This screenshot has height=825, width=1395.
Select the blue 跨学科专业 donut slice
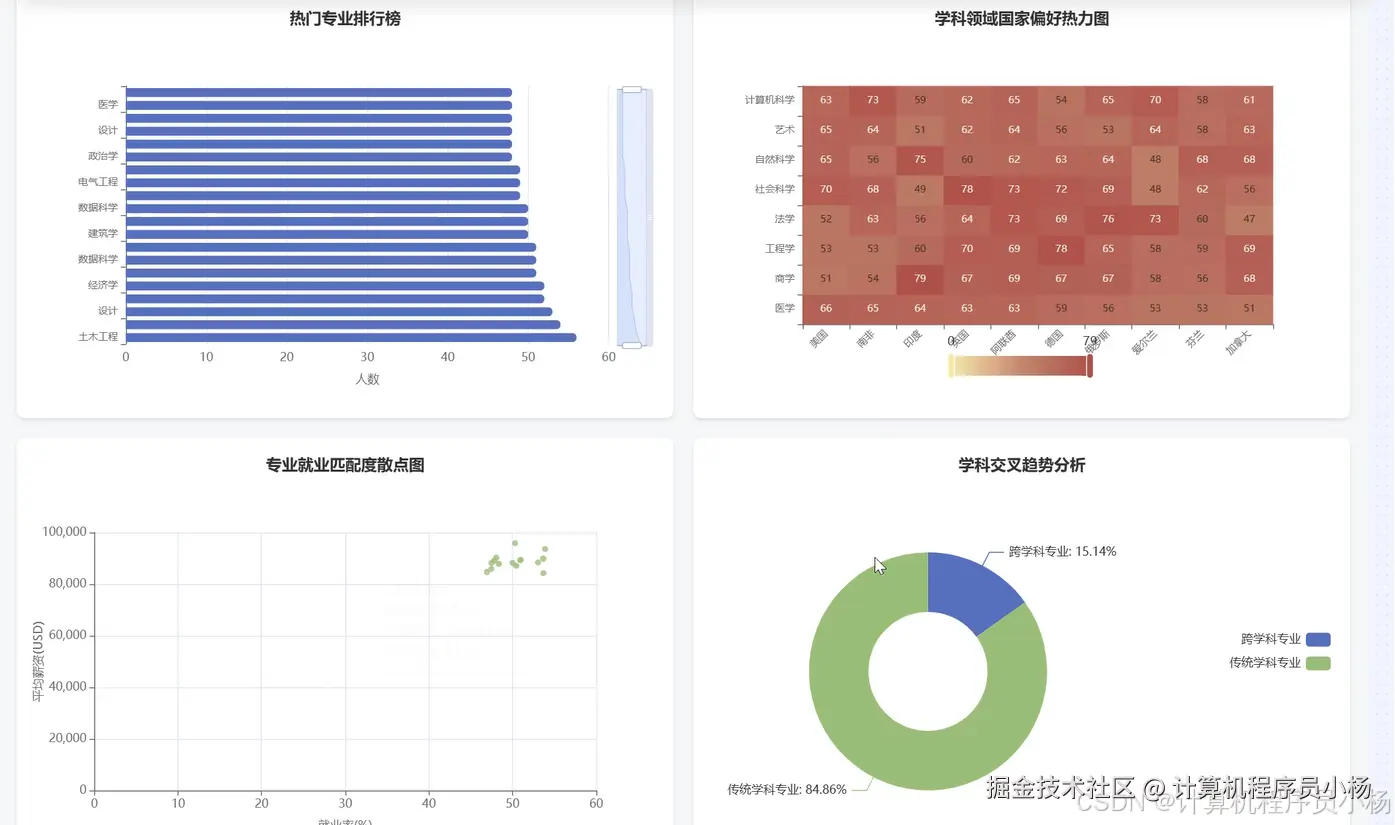coord(971,585)
